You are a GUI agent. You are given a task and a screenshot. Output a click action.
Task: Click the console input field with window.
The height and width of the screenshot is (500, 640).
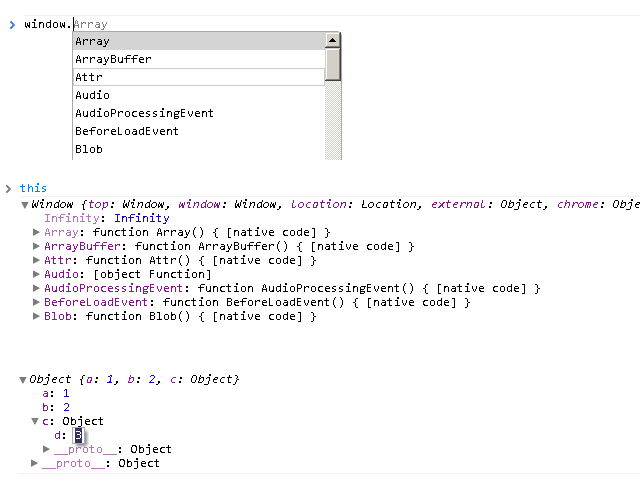click(x=331, y=24)
